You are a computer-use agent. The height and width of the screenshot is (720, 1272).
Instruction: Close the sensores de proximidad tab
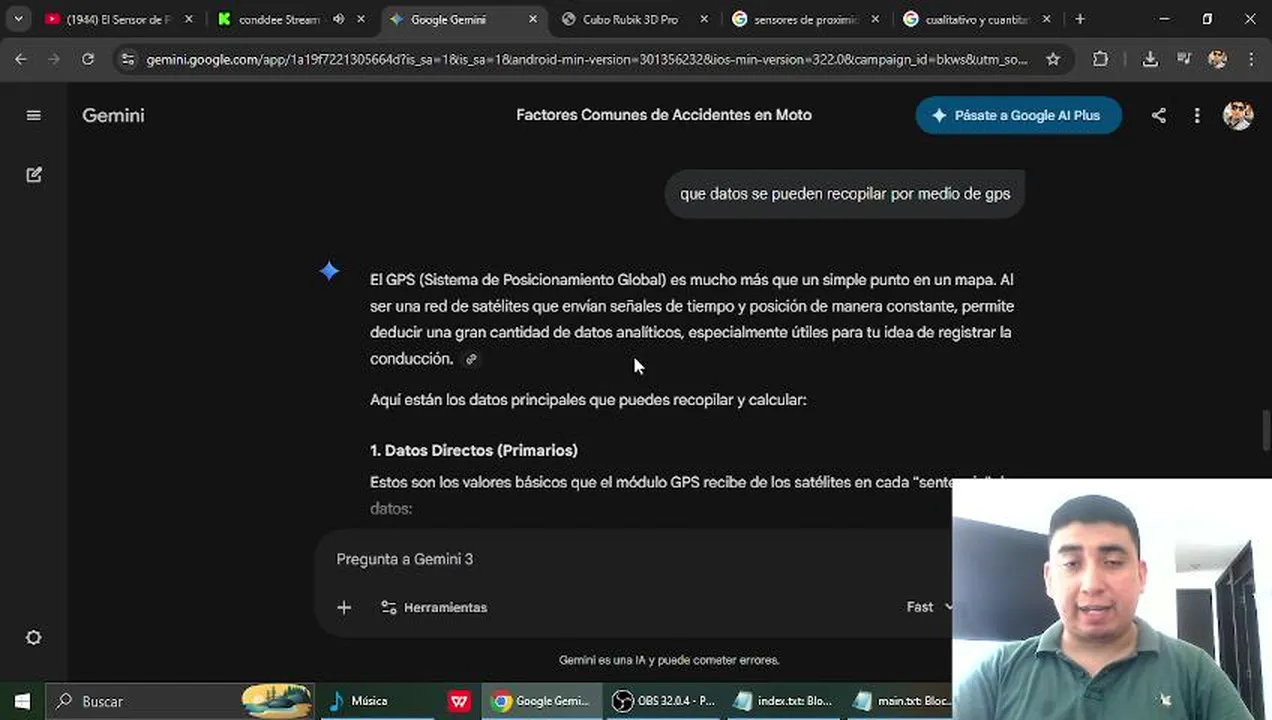point(876,19)
